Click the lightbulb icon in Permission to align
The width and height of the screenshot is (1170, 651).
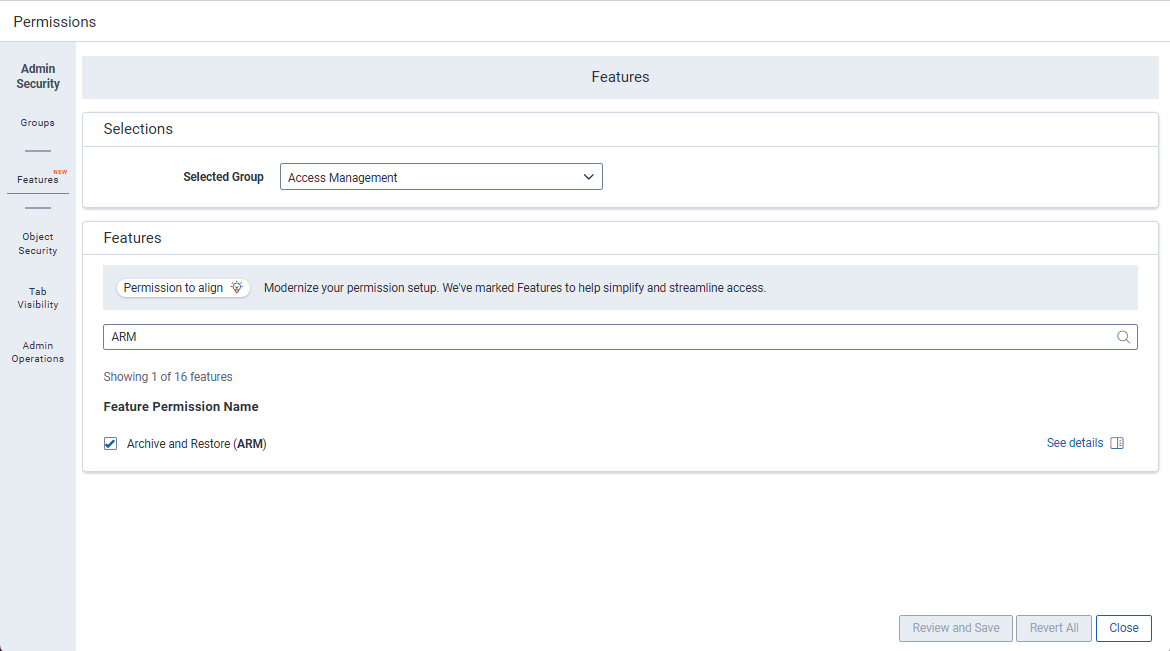click(237, 287)
